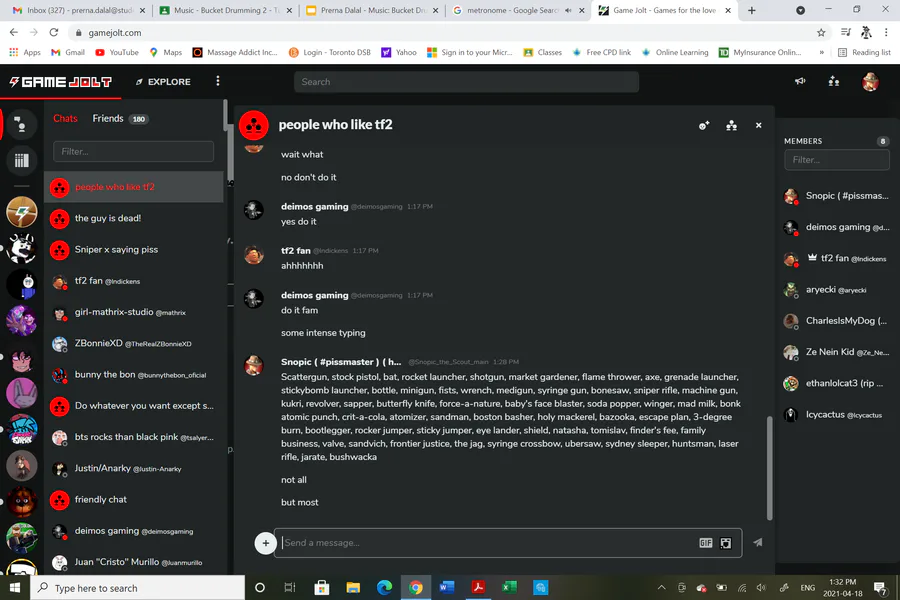Viewport: 900px width, 600px height.
Task: Open Excel from the taskbar
Action: [x=509, y=587]
